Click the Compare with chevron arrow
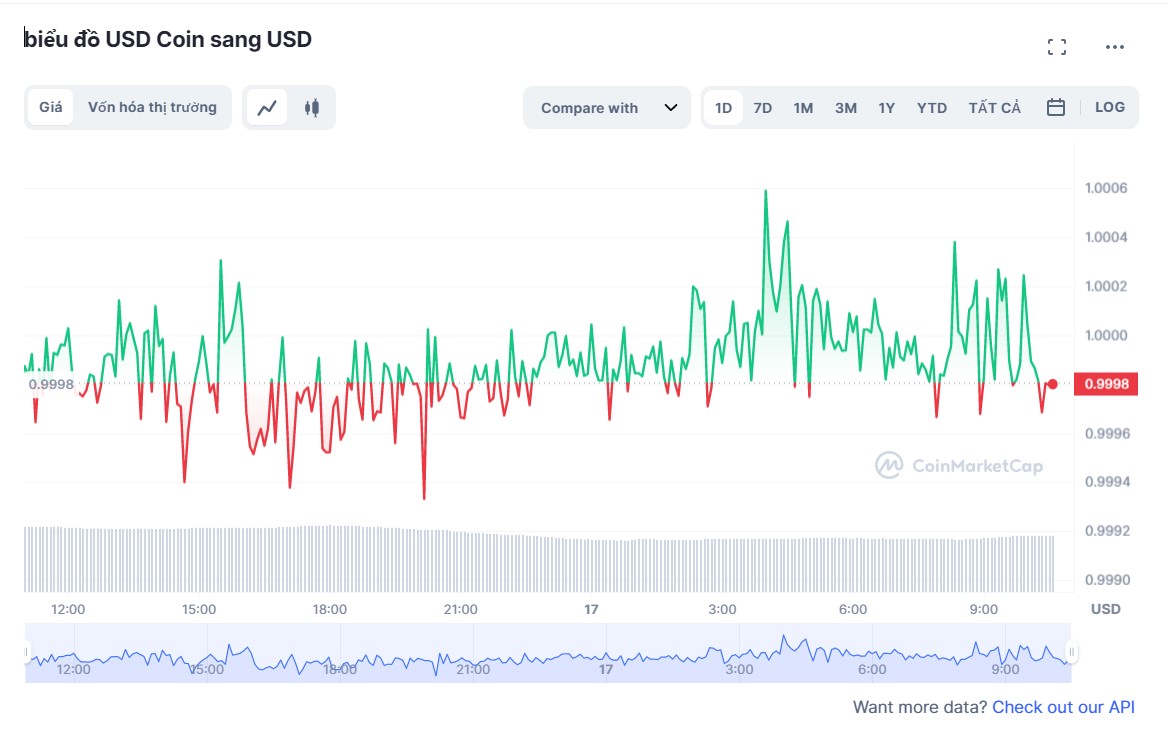 pyautogui.click(x=671, y=108)
